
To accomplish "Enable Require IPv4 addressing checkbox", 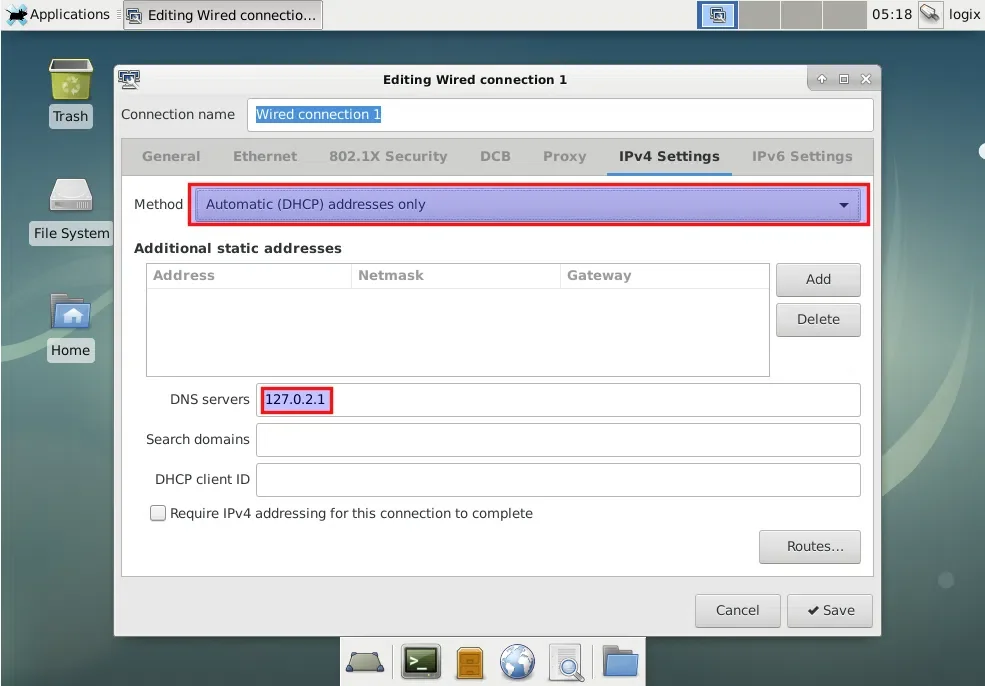I will (158, 513).
